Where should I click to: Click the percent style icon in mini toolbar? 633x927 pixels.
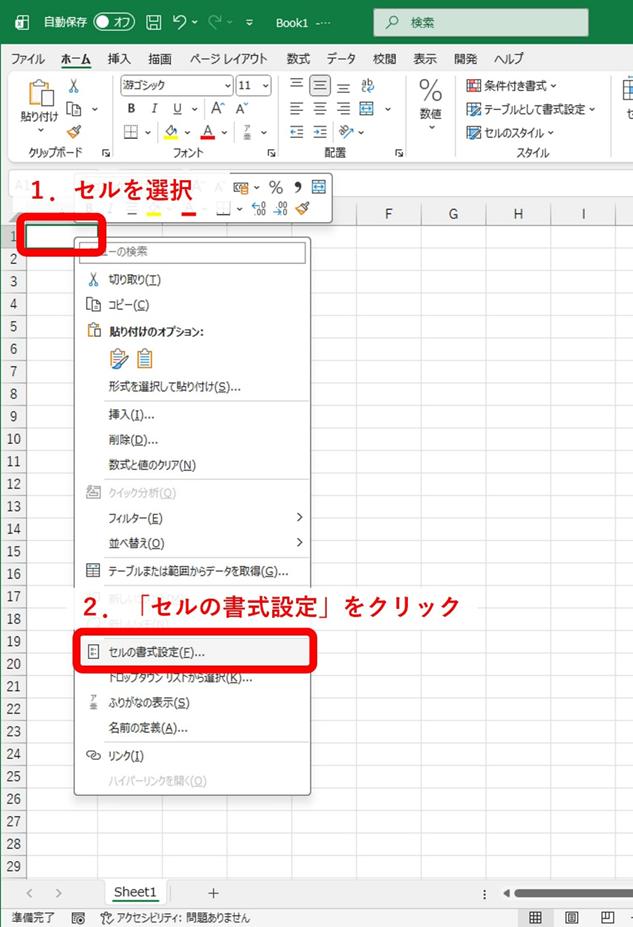(275, 187)
